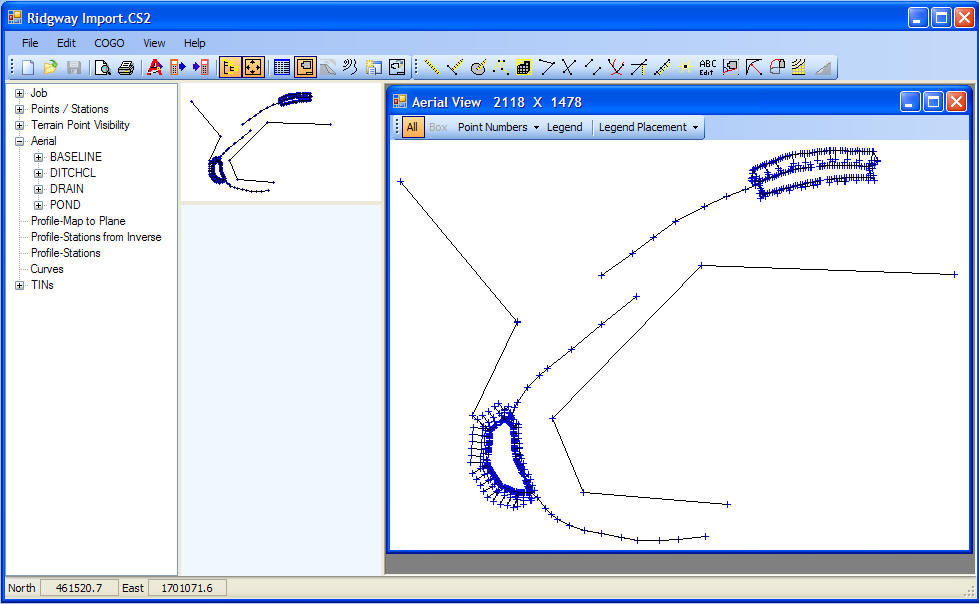
Task: Select the yellow dashed line inverse tool
Action: coord(431,67)
